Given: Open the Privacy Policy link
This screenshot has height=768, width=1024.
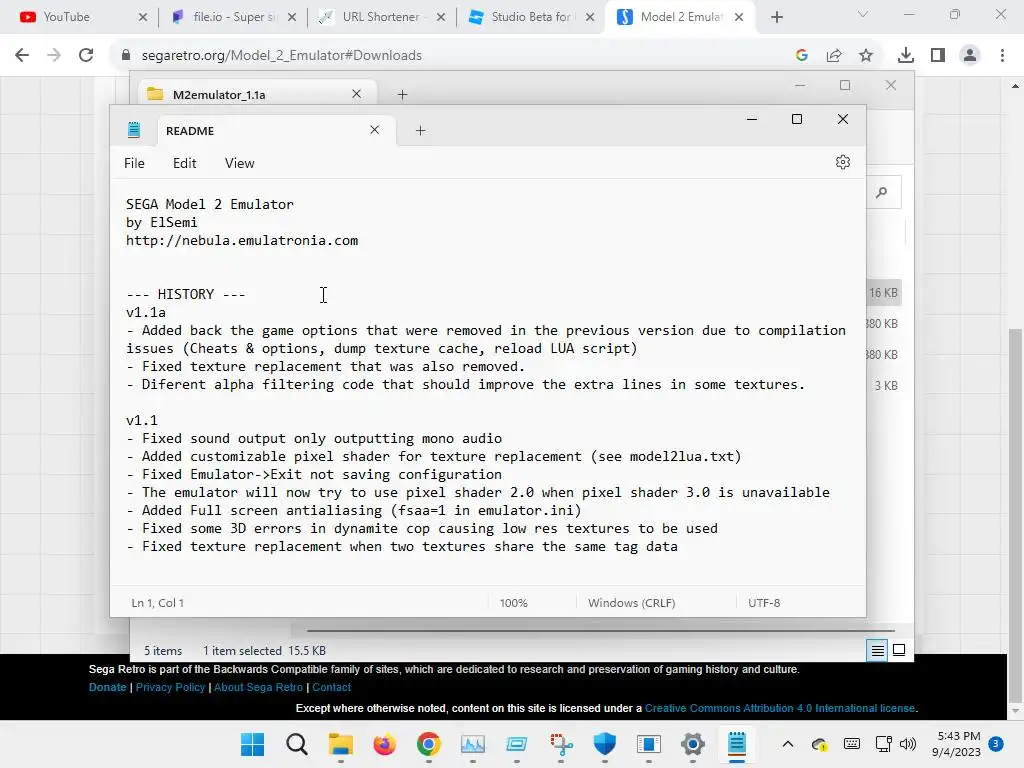Looking at the screenshot, I should coord(170,687).
